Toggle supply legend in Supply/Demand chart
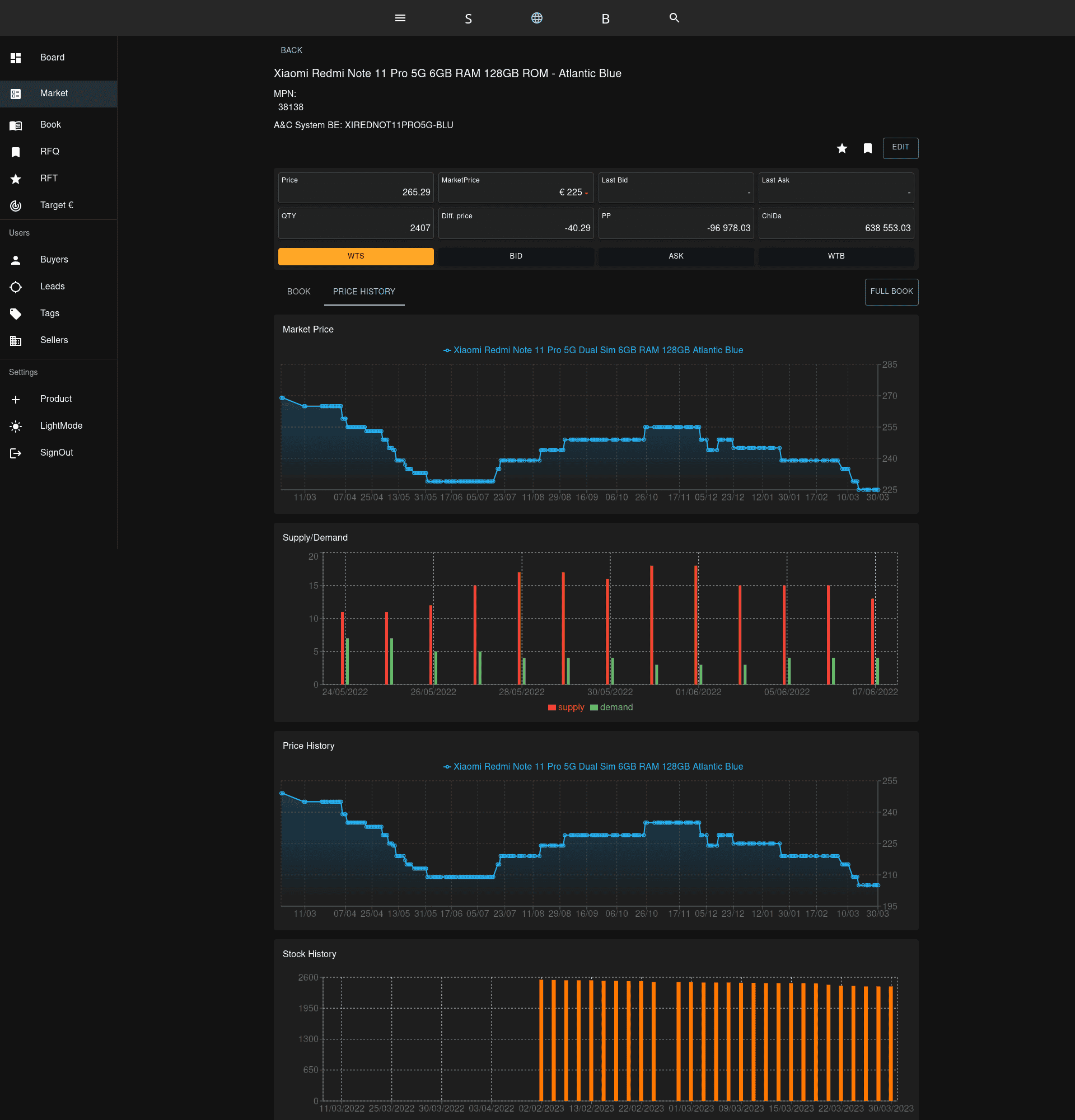 (x=566, y=707)
